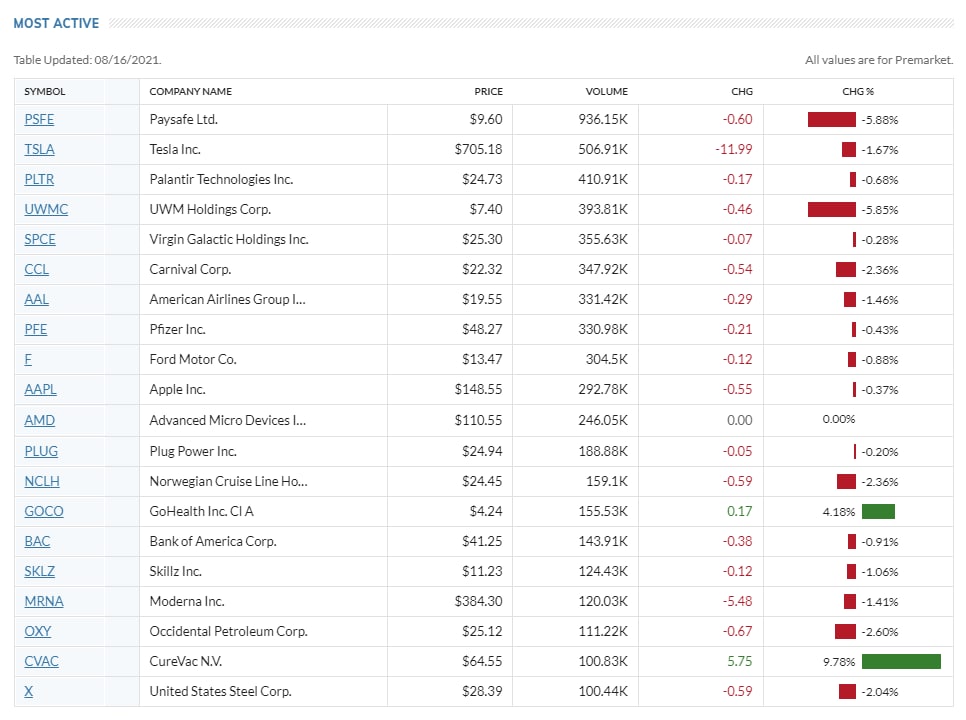Click the CHG % column header

click(858, 92)
